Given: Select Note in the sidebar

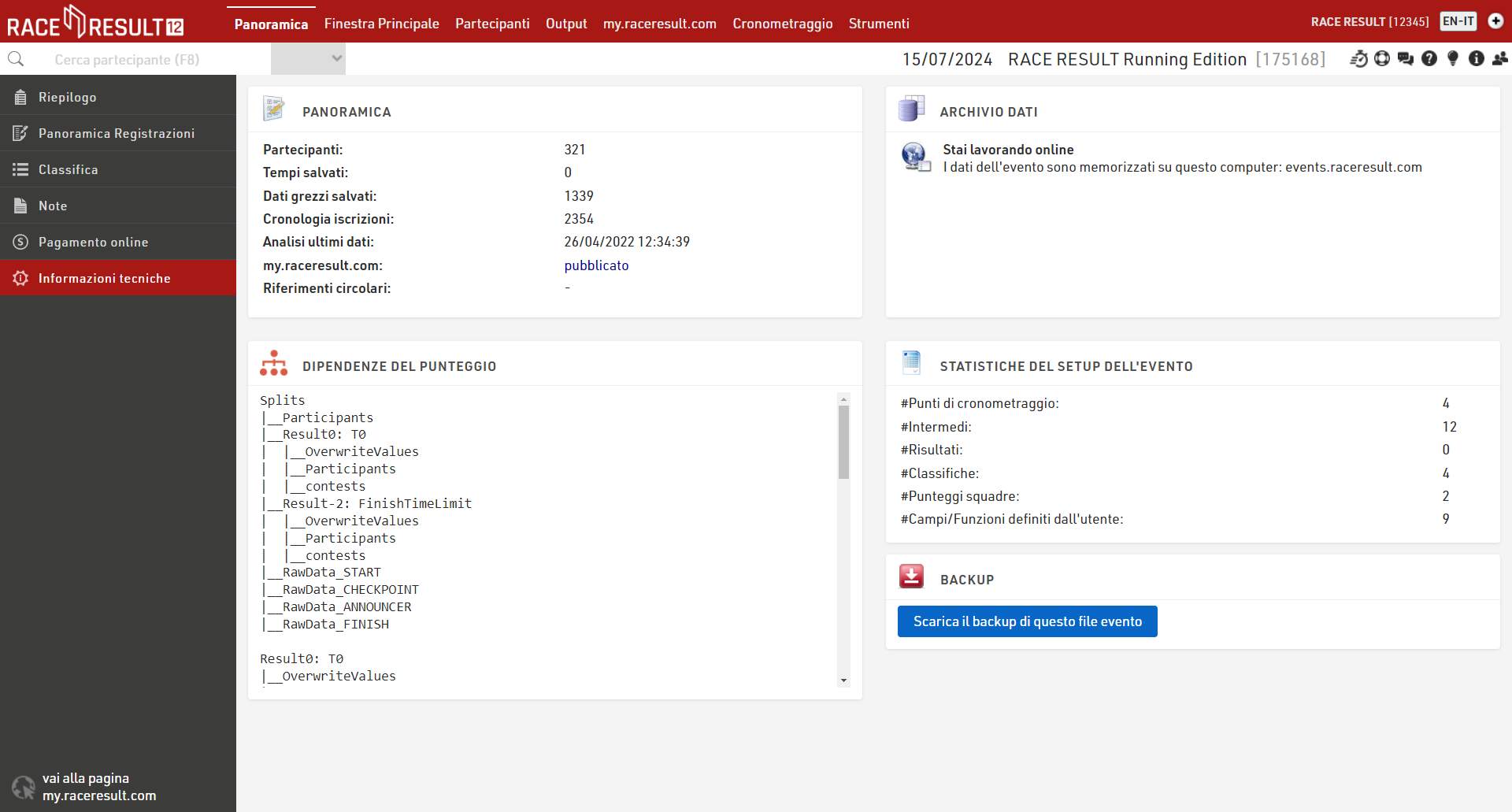Looking at the screenshot, I should tap(118, 206).
